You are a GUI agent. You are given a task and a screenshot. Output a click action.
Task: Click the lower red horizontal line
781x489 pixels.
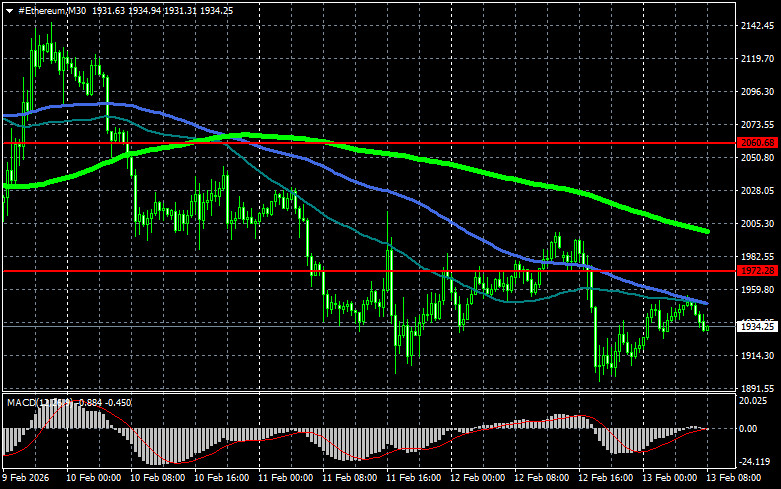(x=250, y=271)
